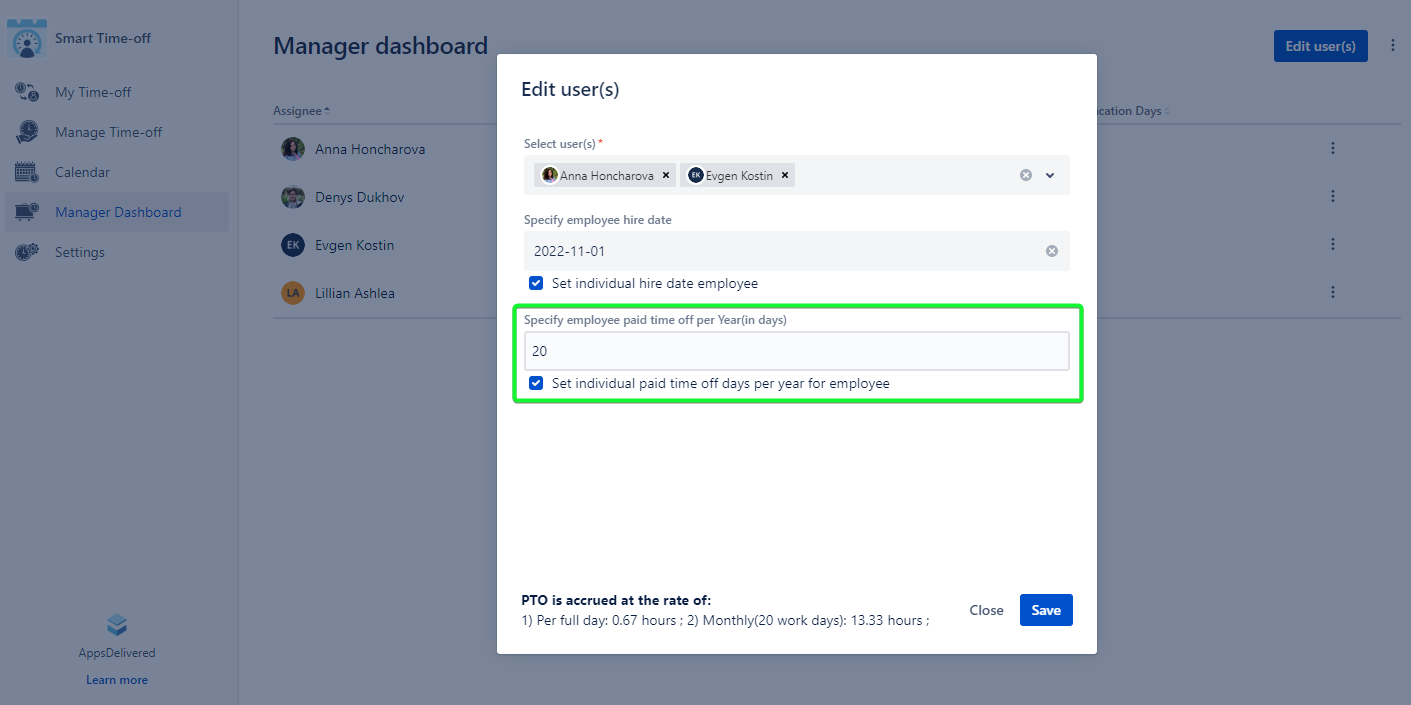Clear all selected users in field
The width and height of the screenshot is (1411, 705).
coord(1025,175)
